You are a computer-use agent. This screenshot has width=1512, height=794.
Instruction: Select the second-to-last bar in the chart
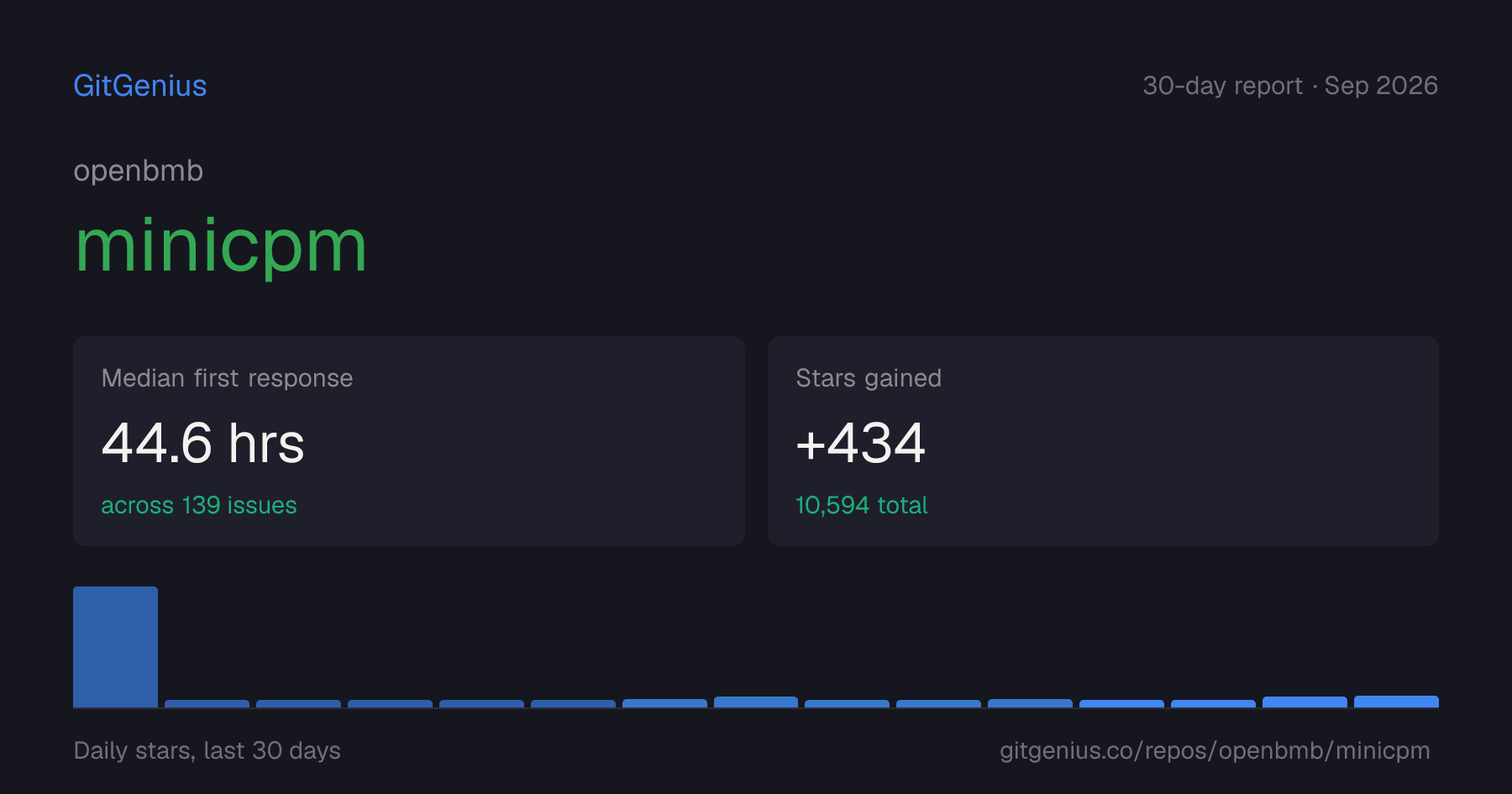pos(1305,702)
